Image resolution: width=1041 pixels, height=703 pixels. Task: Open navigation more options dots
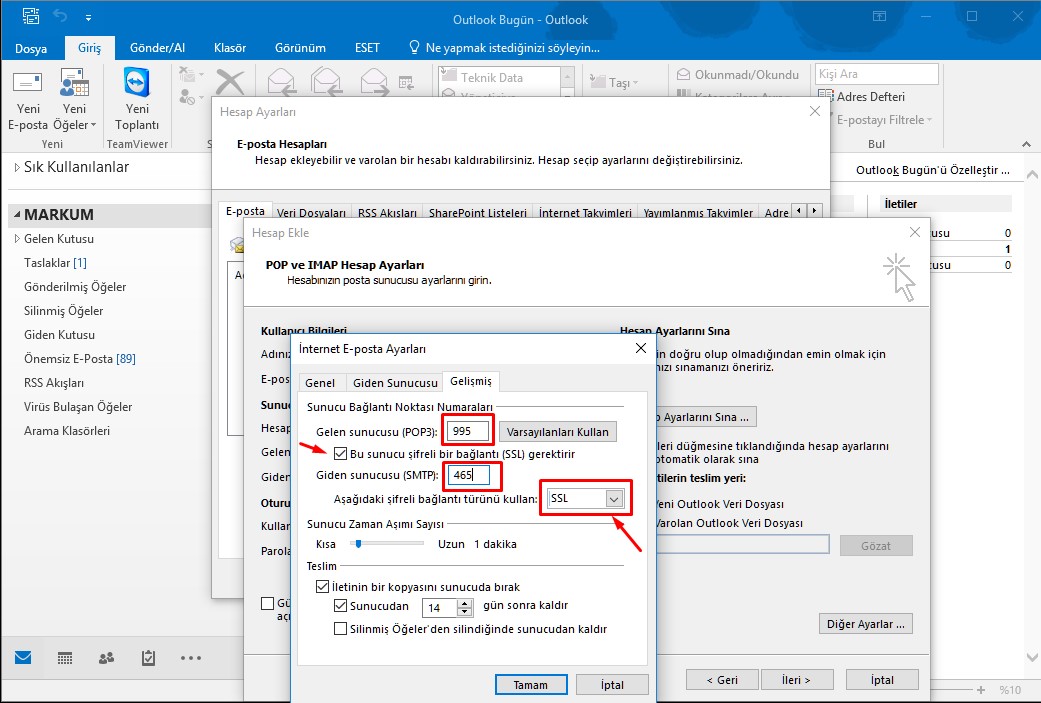[191, 658]
